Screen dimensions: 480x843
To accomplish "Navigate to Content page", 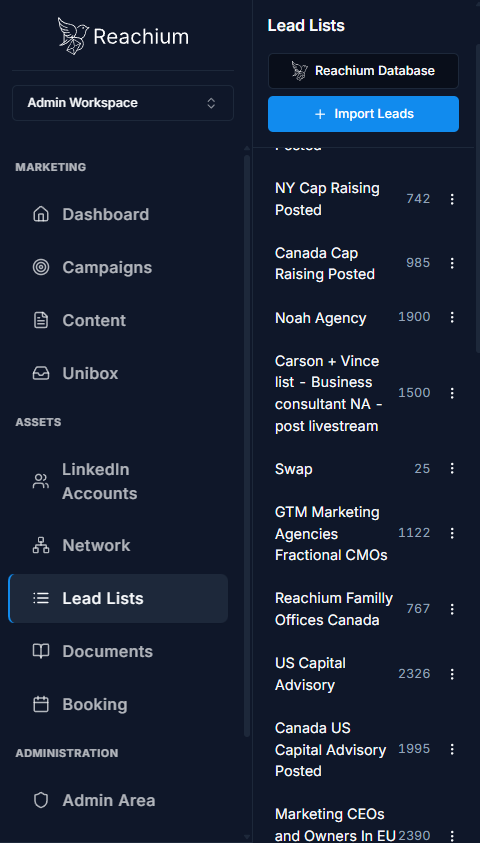I will tap(118, 320).
